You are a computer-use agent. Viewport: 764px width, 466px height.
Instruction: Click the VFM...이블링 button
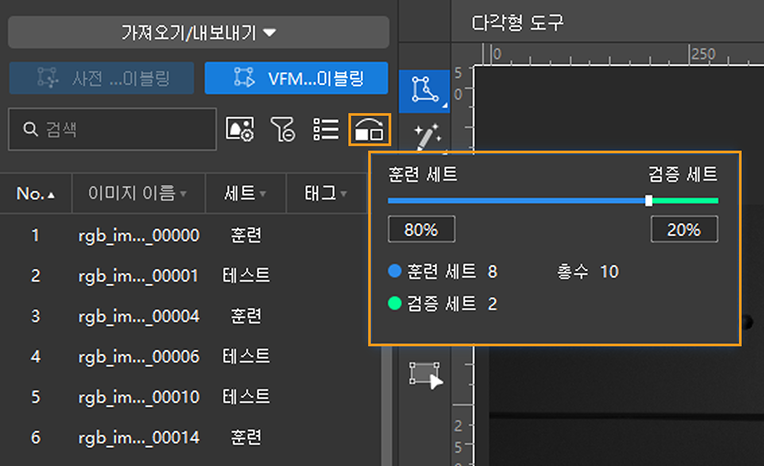(x=296, y=78)
